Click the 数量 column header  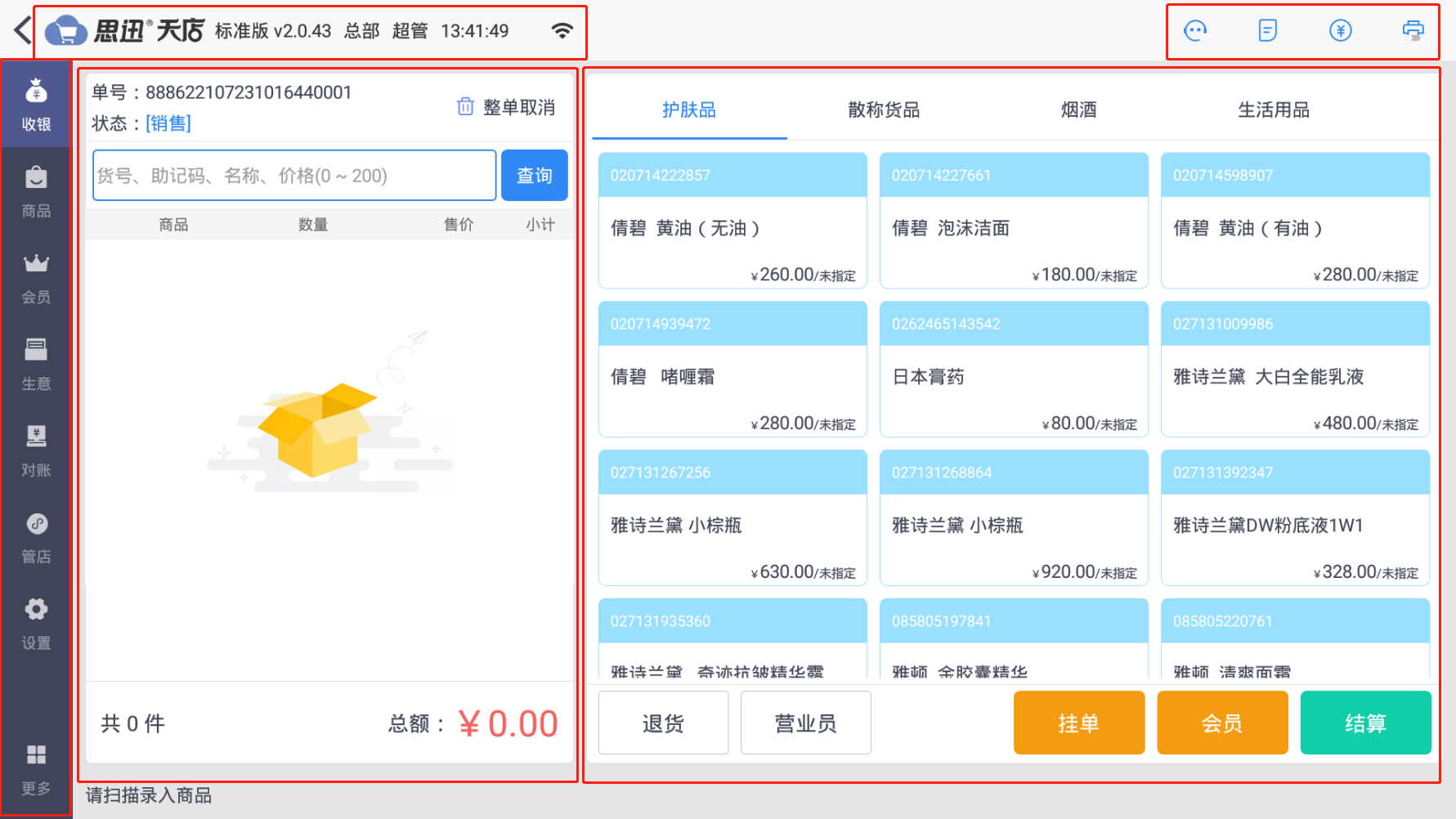point(313,225)
